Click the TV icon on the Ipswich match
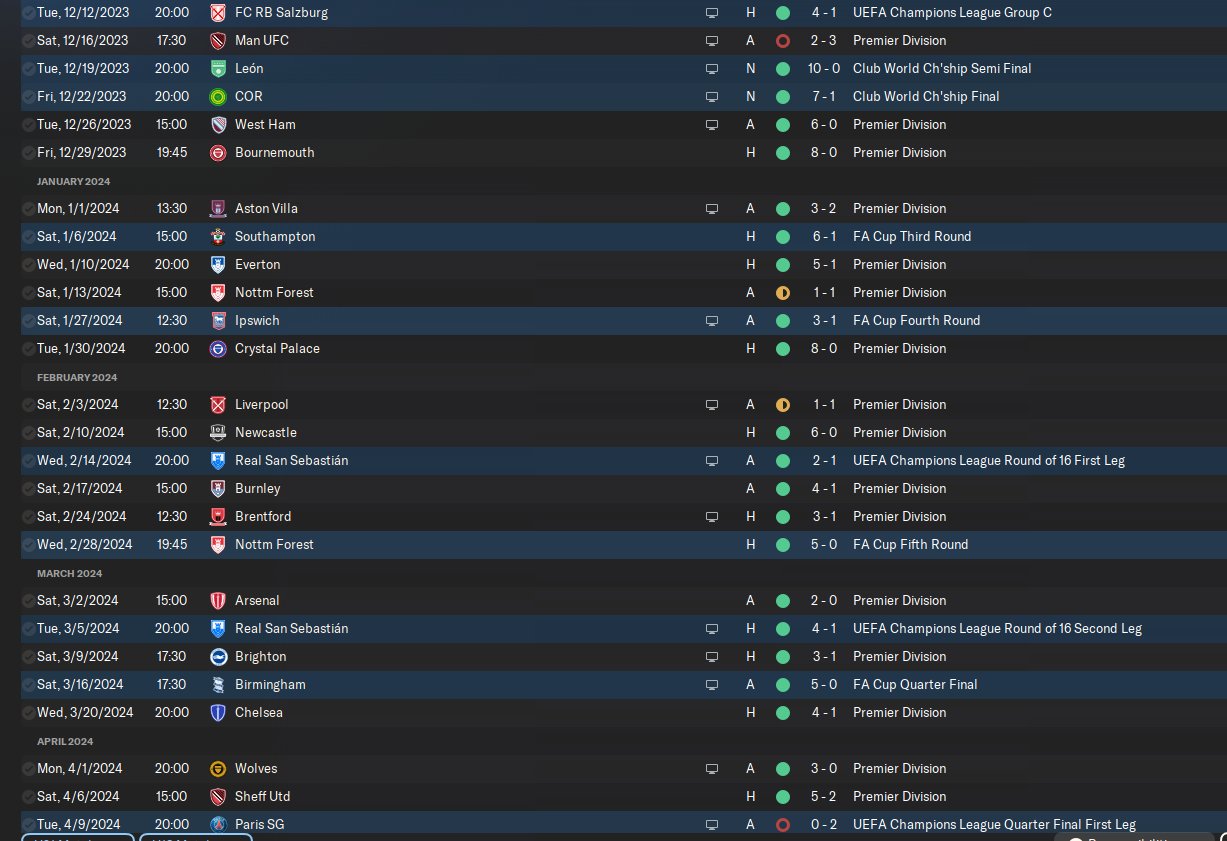Screen dimensions: 1227x841 [x=712, y=321]
